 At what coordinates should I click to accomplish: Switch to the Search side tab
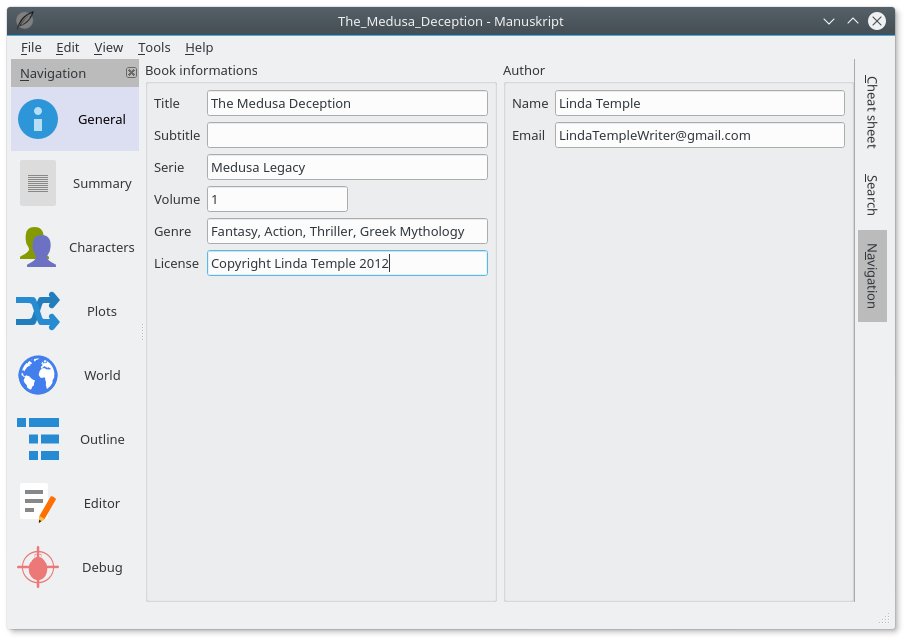(871, 194)
